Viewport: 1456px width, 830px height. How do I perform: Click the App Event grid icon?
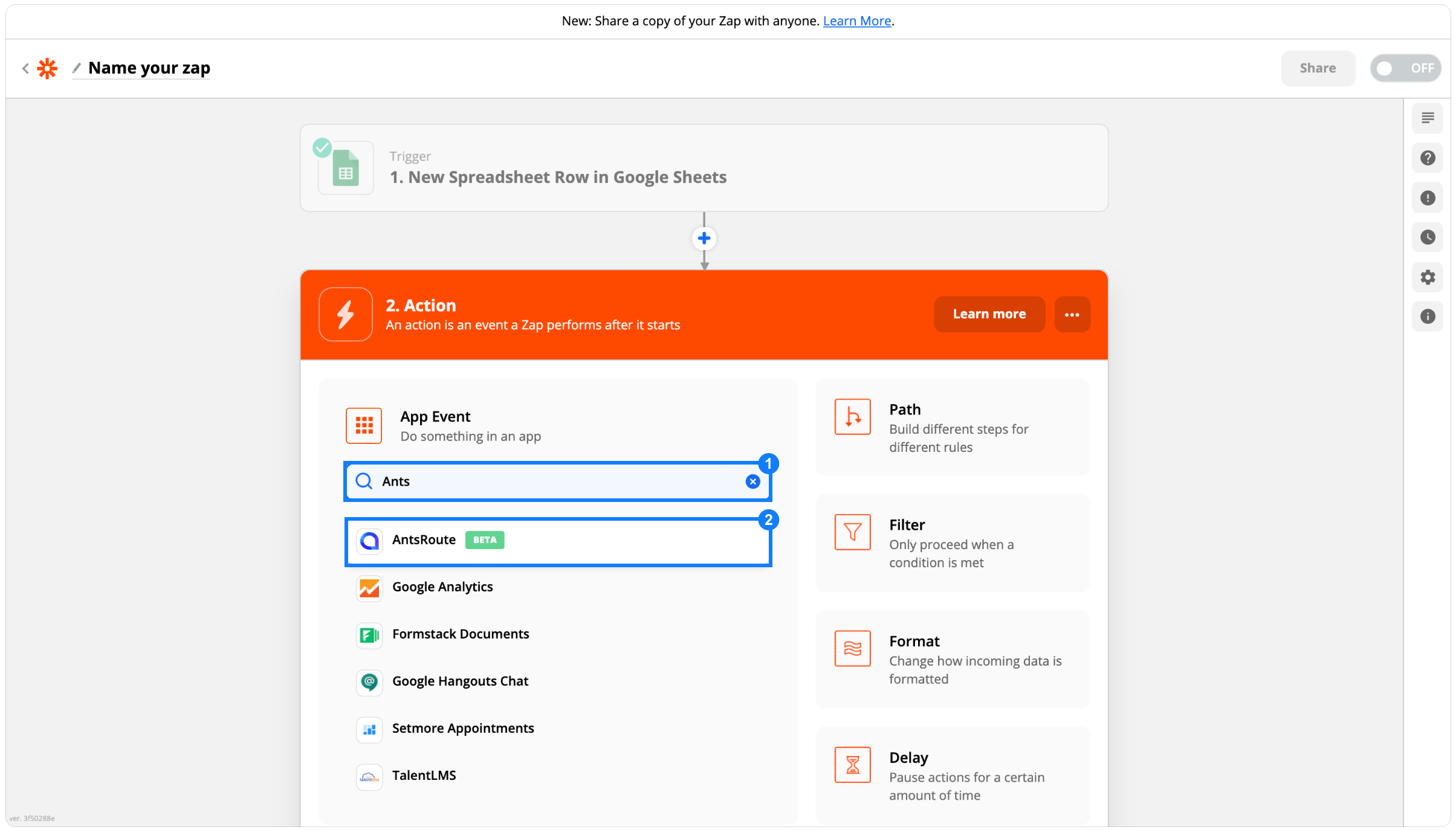[x=364, y=425]
